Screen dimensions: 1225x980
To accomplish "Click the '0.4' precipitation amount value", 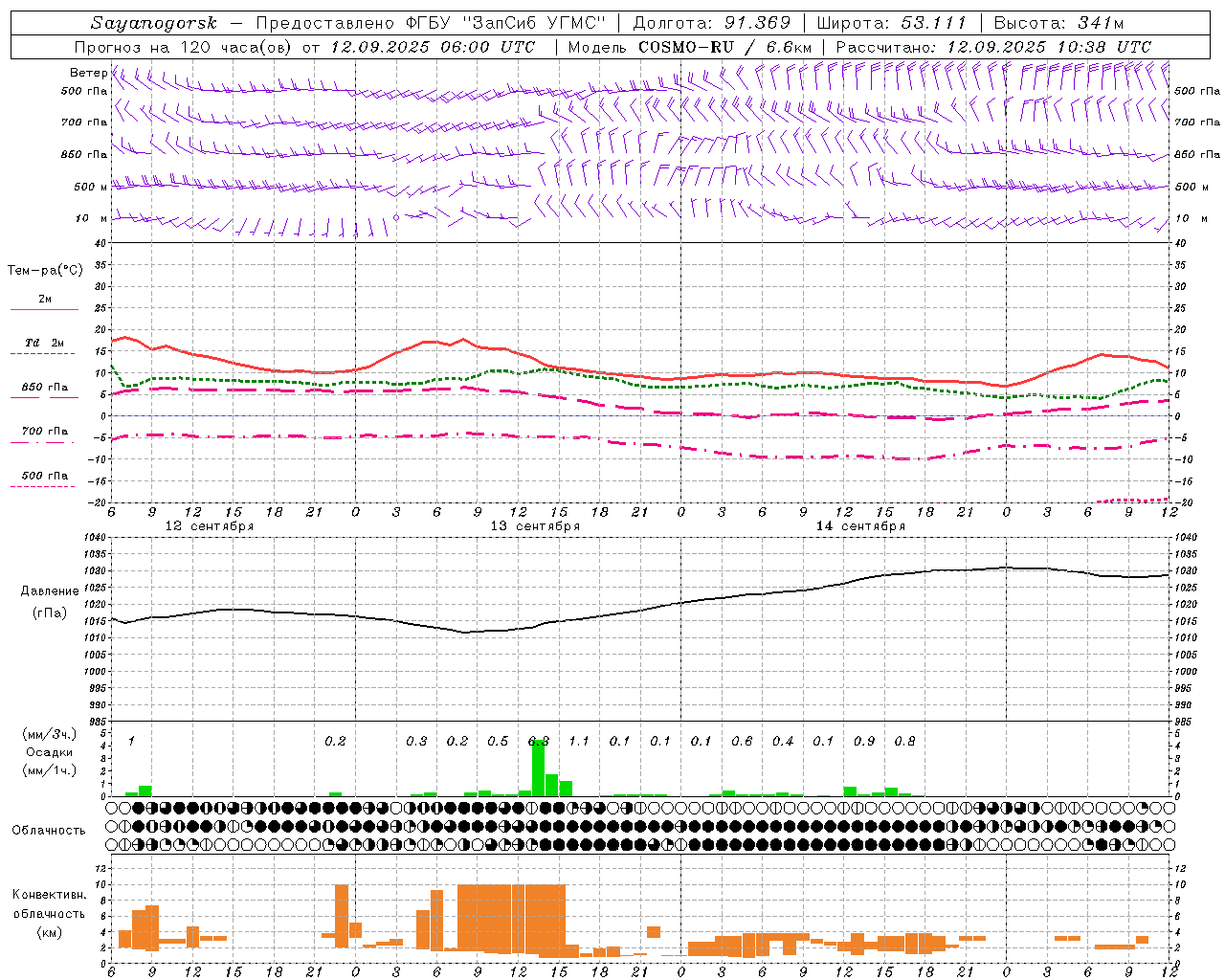I will (783, 742).
